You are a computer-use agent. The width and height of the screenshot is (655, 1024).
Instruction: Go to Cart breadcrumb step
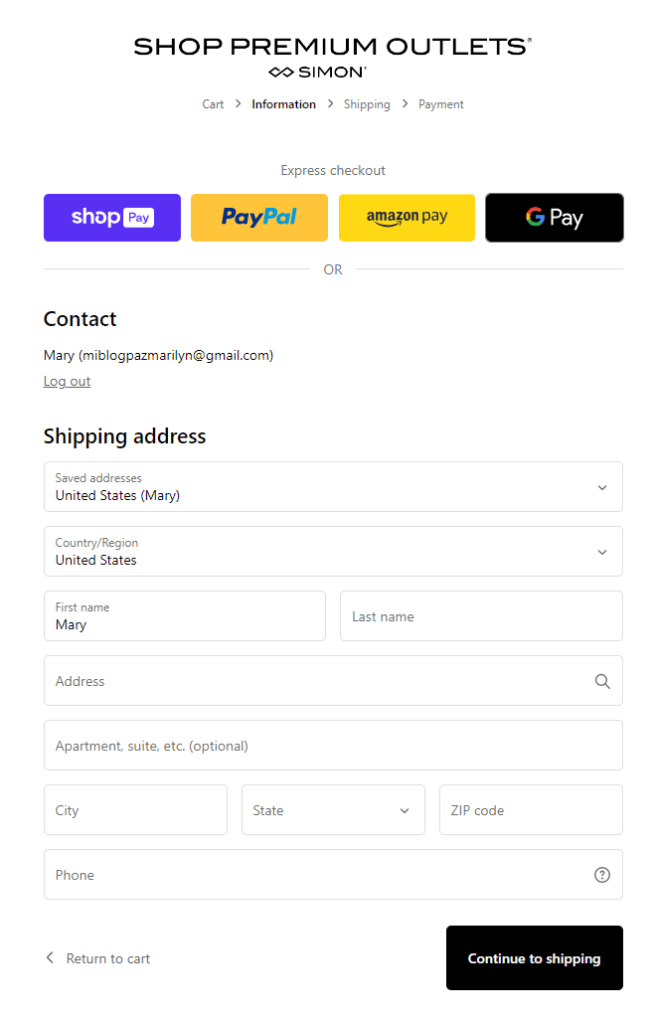point(213,104)
